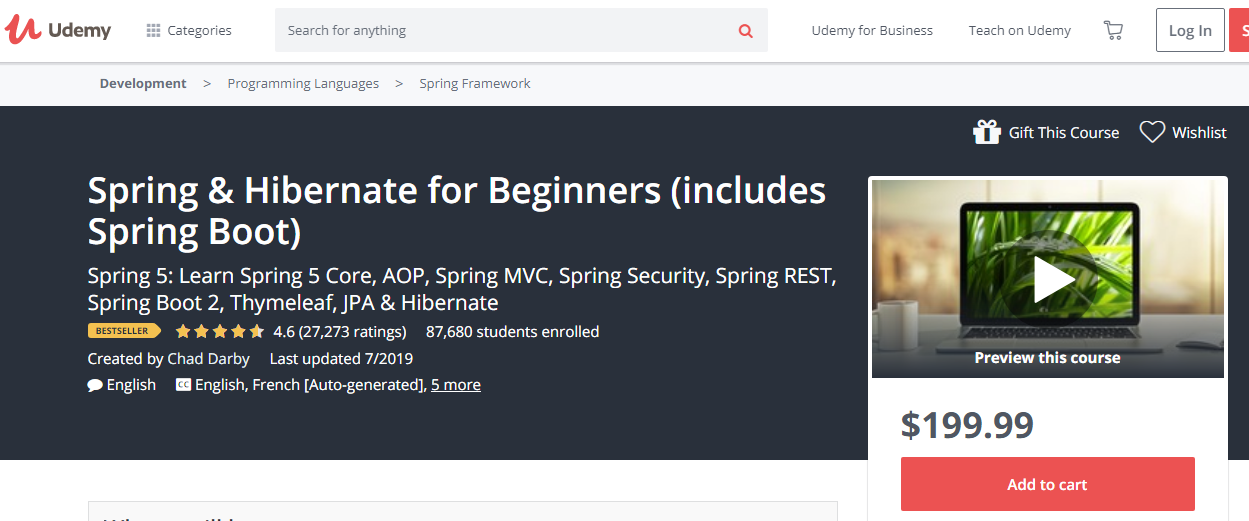Play the course preview video
1249x521 pixels.
1054,279
